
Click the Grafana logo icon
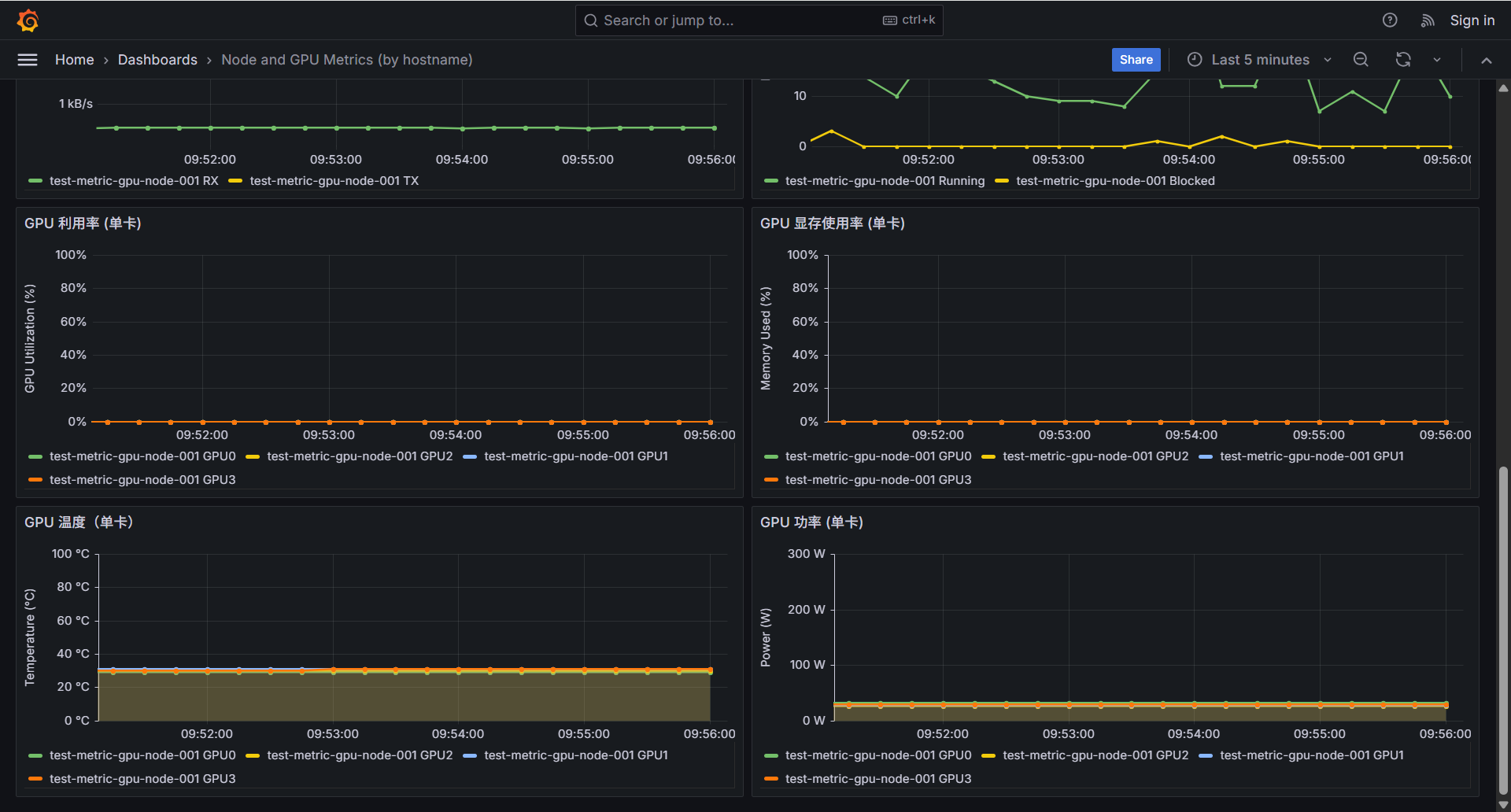click(28, 20)
